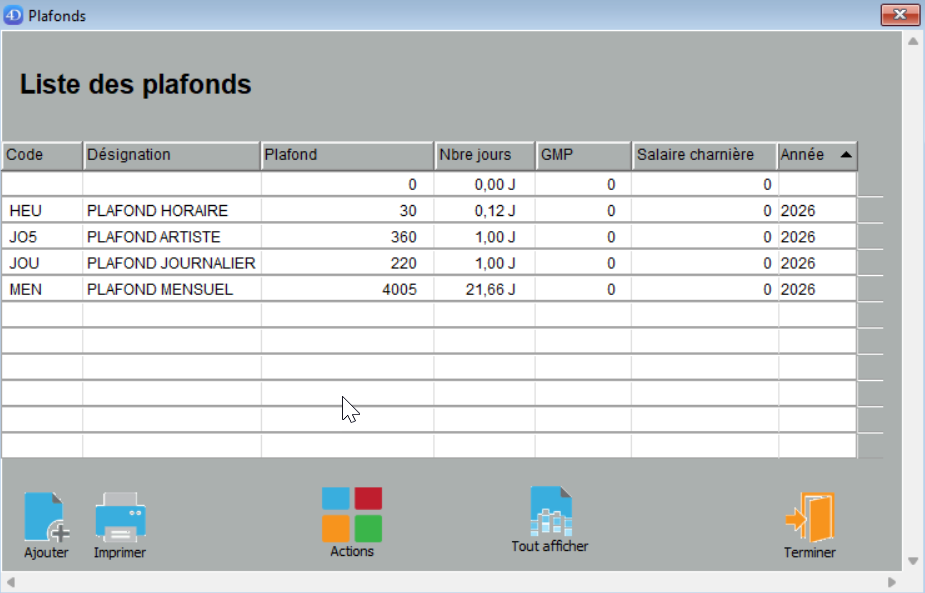Select the PLAFOND JOURNALIER row
Screen dimensions: 925x593
pos(171,263)
